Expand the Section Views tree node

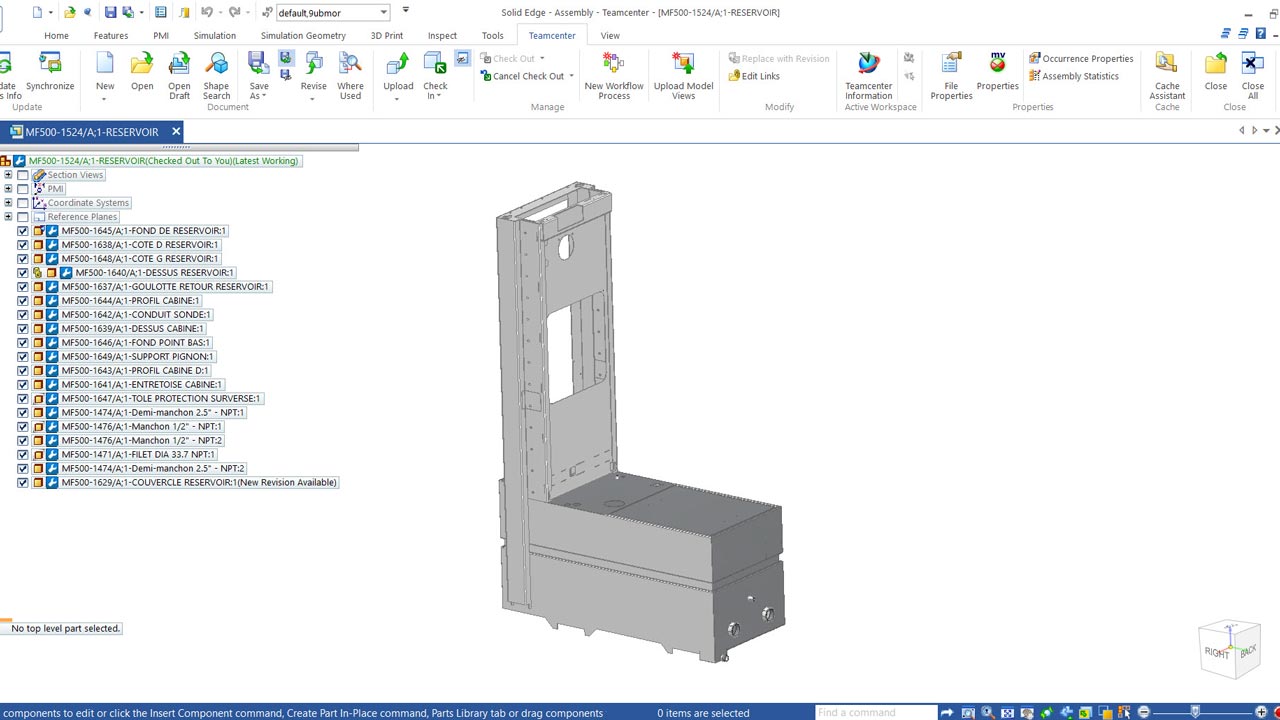8,175
